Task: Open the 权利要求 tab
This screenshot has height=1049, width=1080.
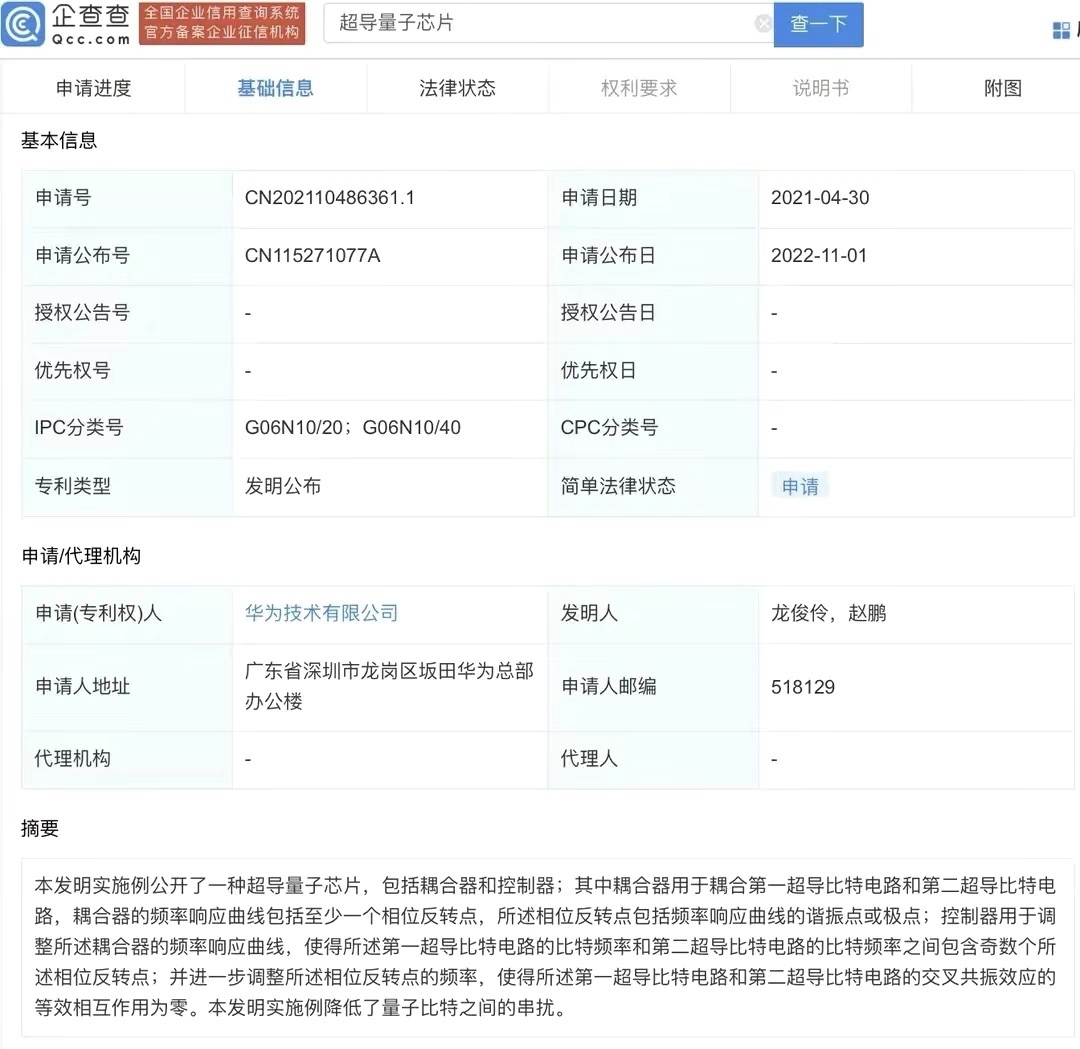Action: pos(639,88)
